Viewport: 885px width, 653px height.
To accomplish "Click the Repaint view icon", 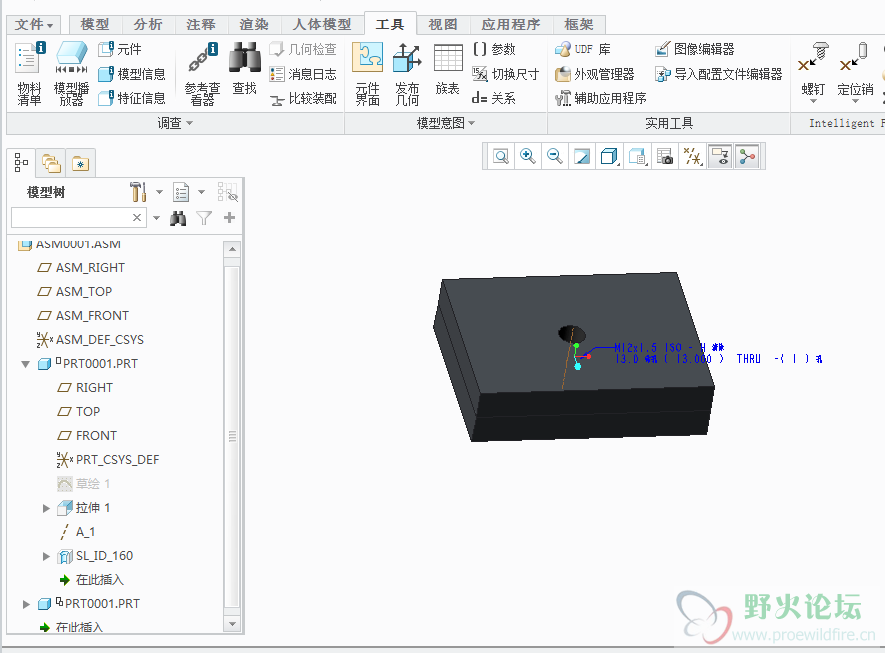I will click(x=582, y=156).
